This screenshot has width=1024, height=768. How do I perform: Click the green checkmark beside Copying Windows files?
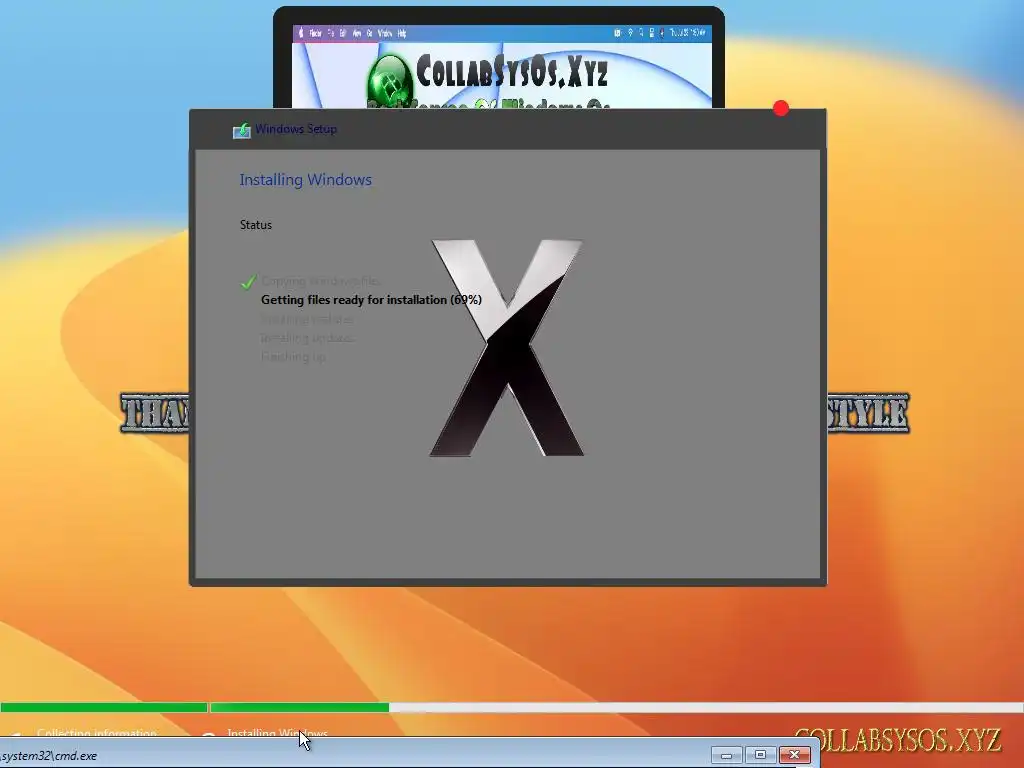coord(248,282)
